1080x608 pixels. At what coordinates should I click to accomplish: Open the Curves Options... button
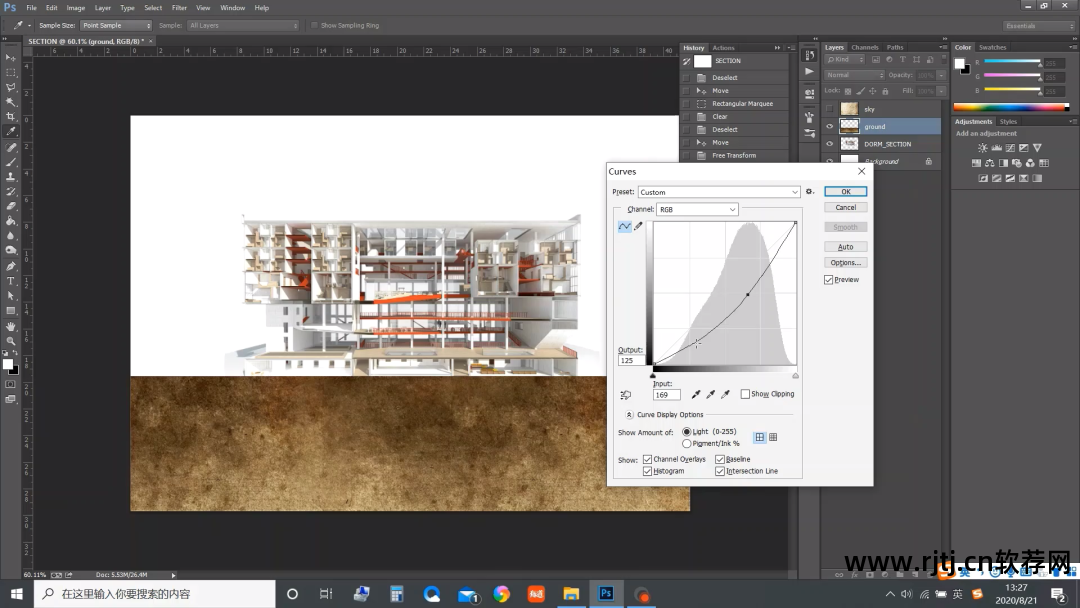(x=845, y=262)
